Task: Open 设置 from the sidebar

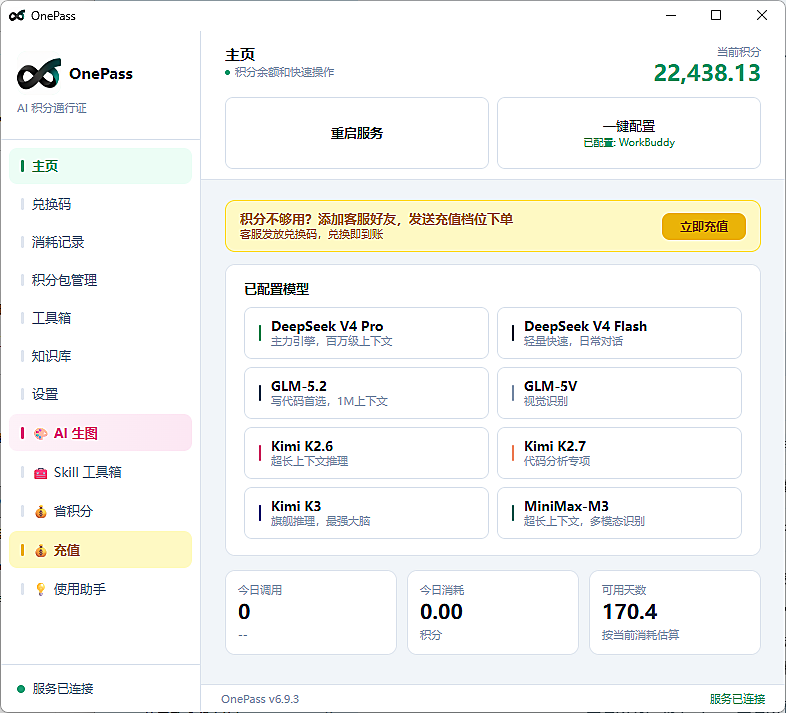Action: tap(100, 394)
